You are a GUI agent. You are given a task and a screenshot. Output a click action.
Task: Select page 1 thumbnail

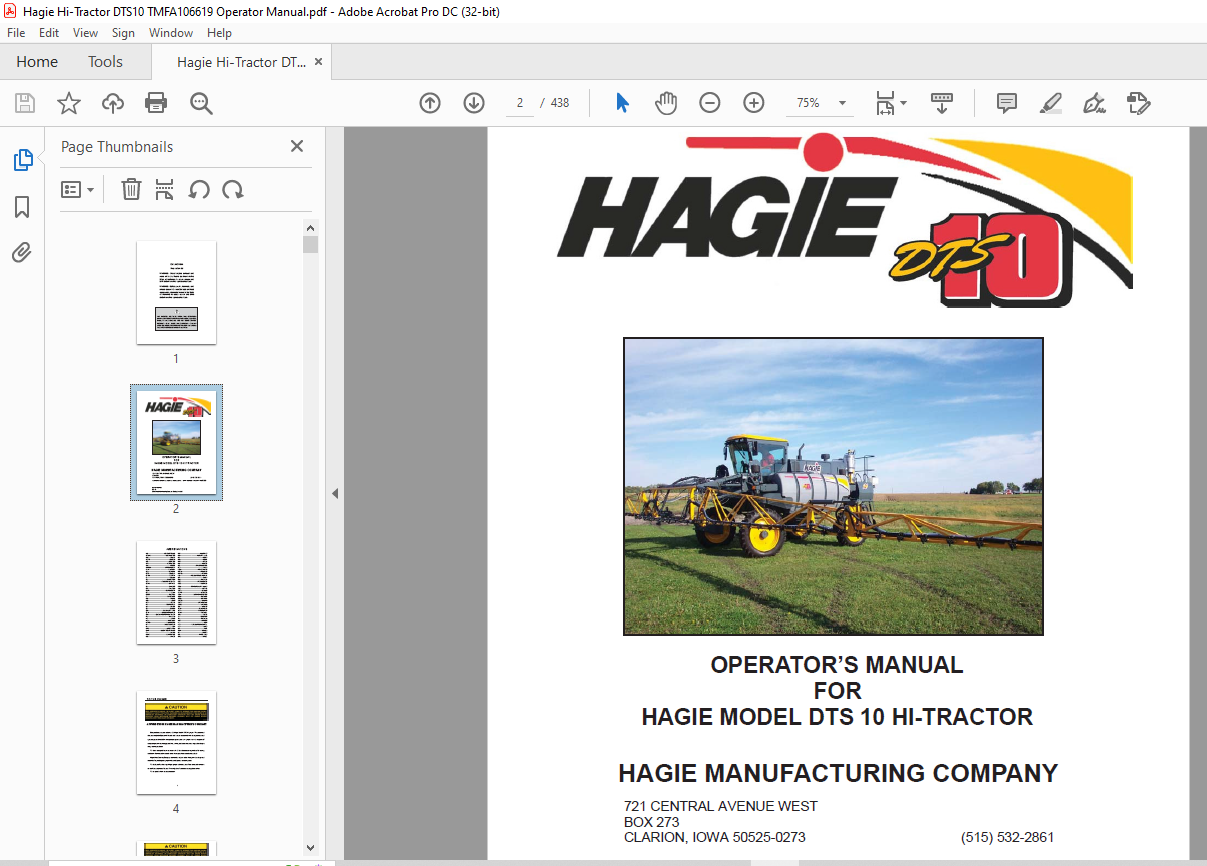(x=176, y=292)
